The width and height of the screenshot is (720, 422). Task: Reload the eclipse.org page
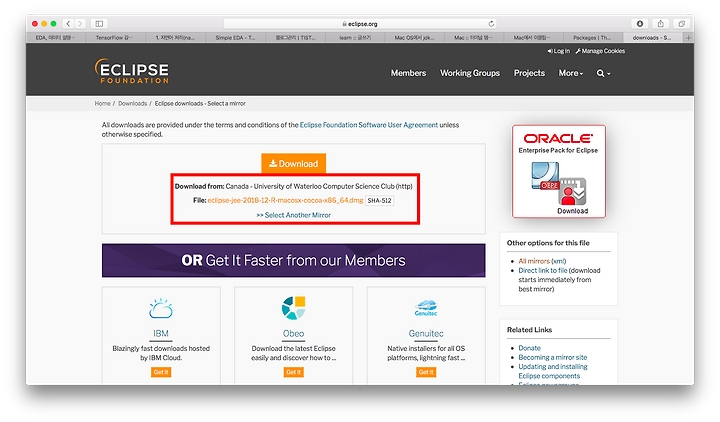pos(491,24)
